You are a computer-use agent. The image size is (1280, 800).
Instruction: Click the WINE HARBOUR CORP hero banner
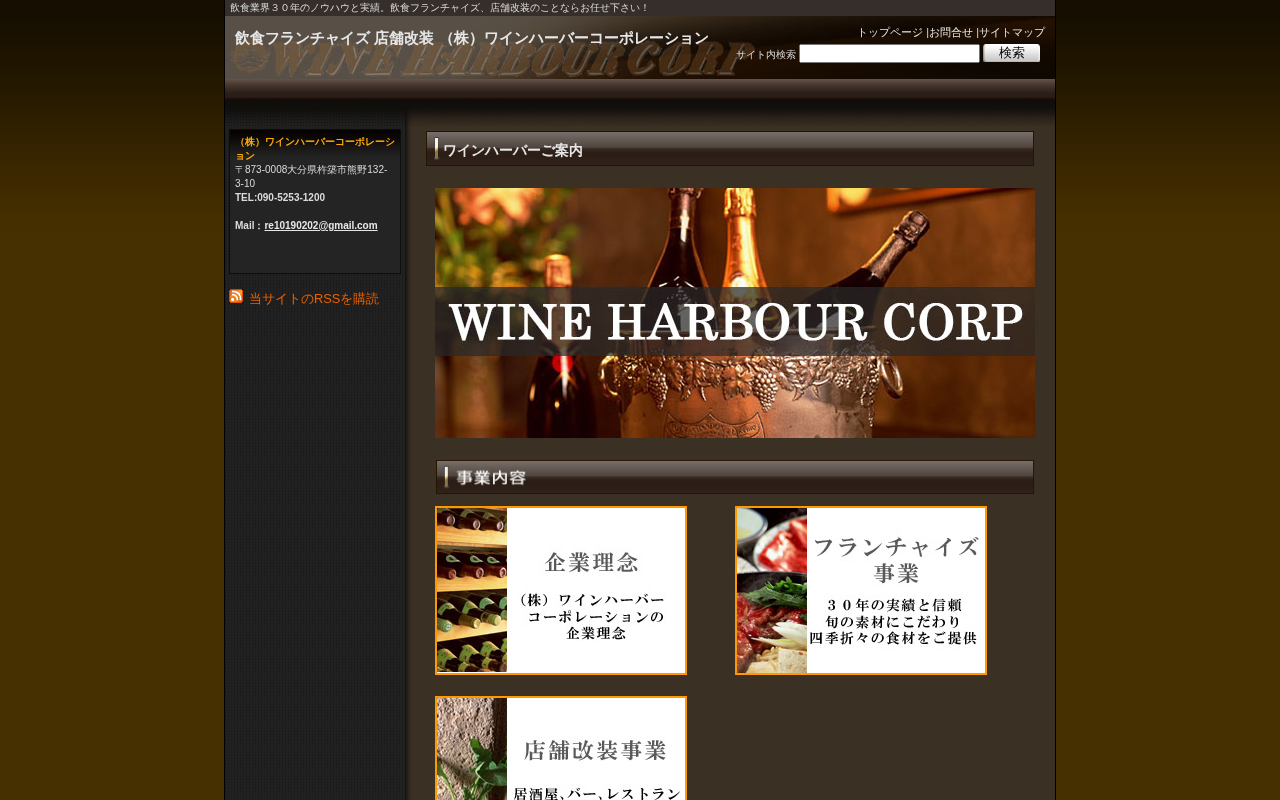tap(735, 313)
